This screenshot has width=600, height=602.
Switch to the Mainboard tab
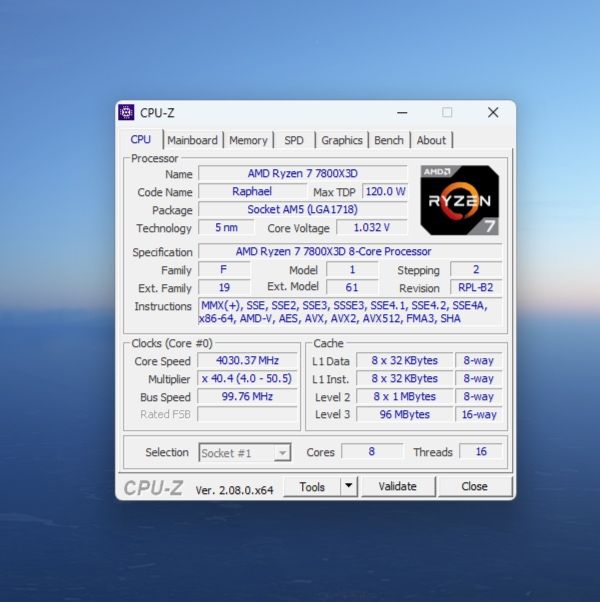click(x=192, y=141)
